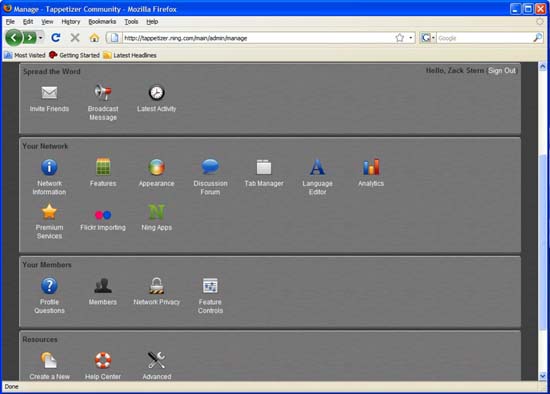The image size is (550, 394).
Task: Click the Resources section heading
Action: coord(40,340)
